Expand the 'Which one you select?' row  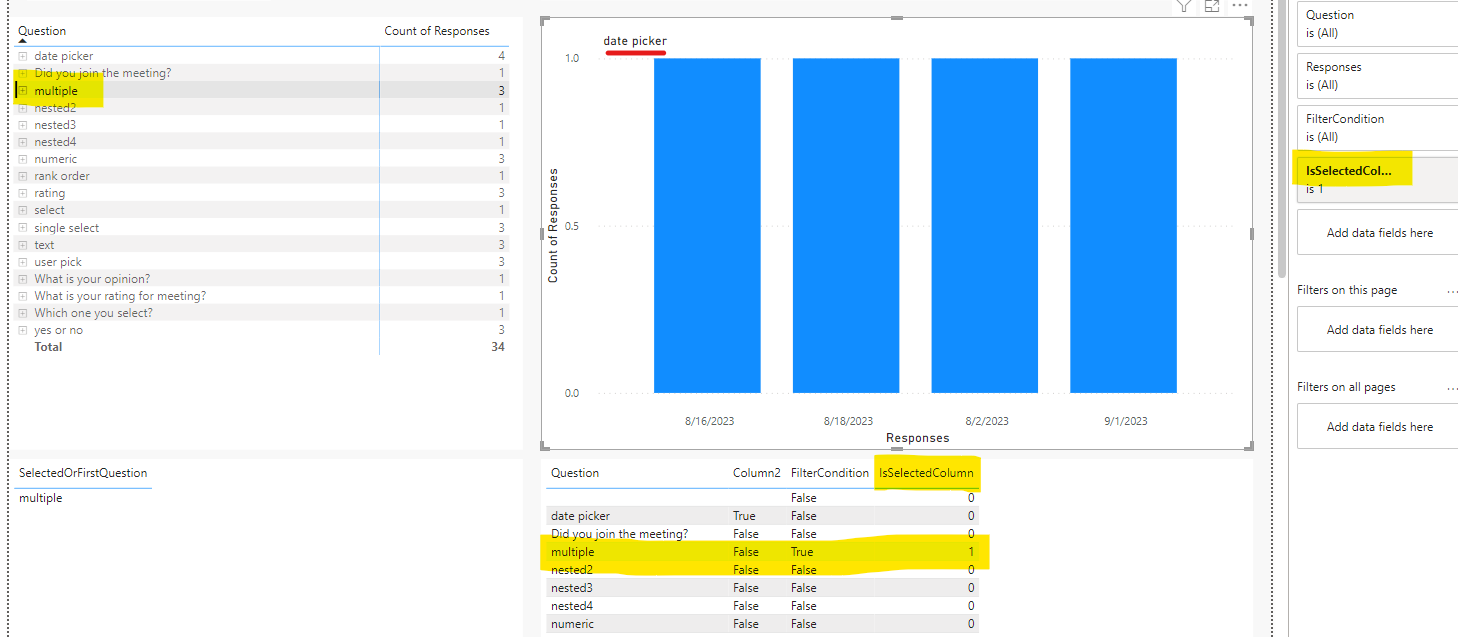(x=23, y=313)
